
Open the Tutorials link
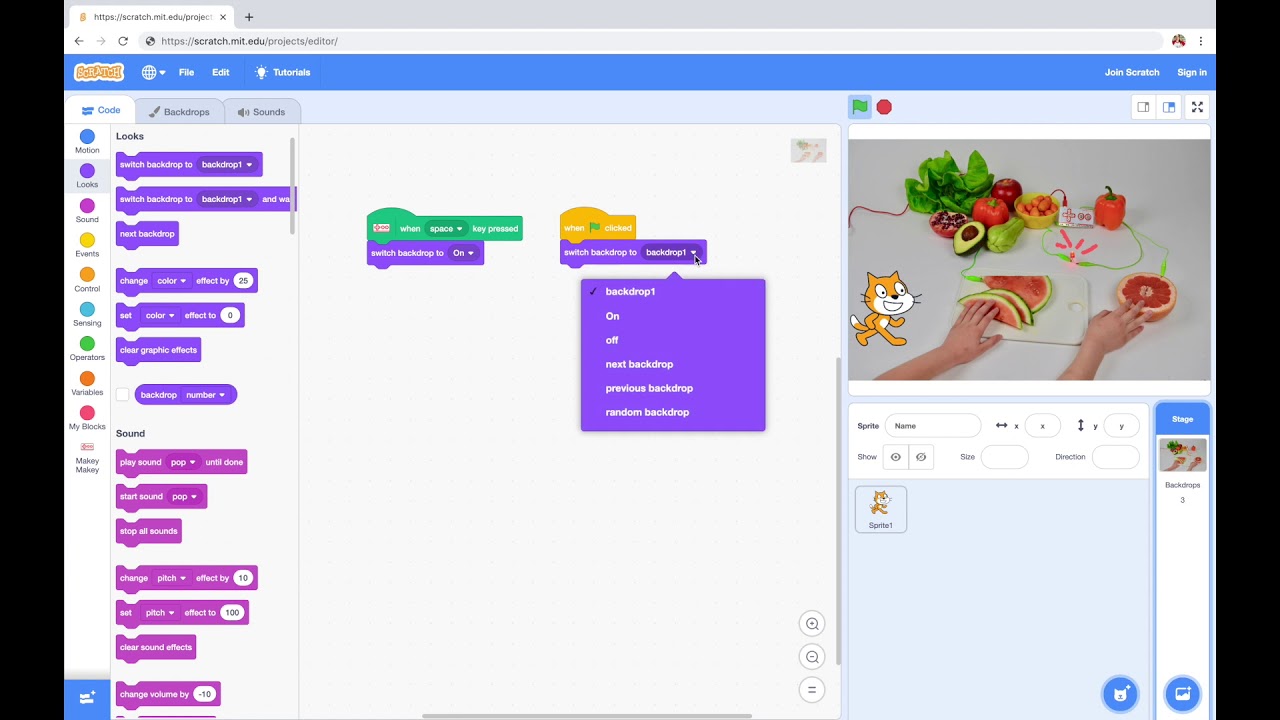coord(282,72)
